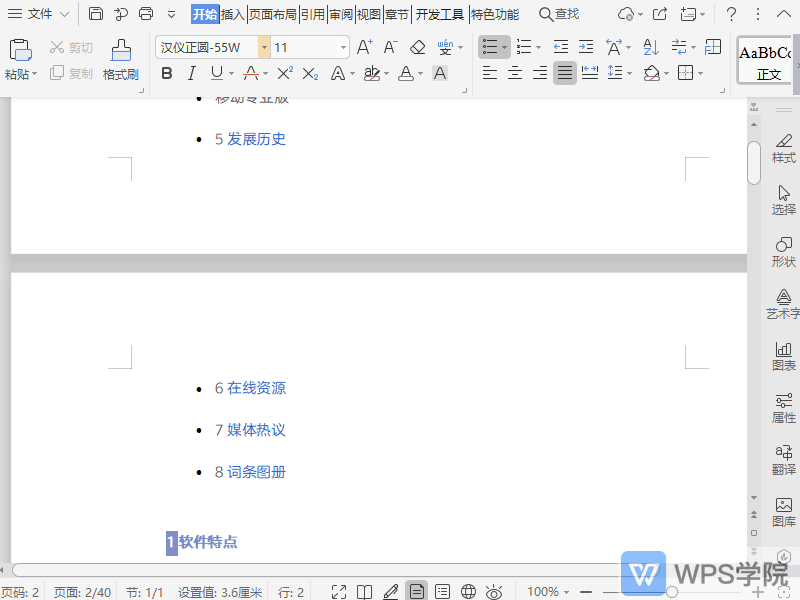
Task: Switch to the 插入 ribbon tab
Action: [x=231, y=14]
